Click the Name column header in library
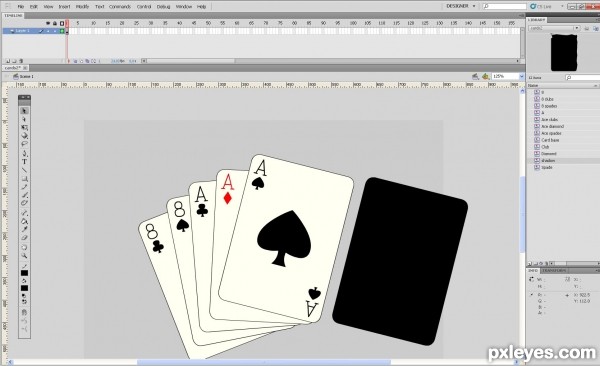600x366 pixels. tap(533, 86)
